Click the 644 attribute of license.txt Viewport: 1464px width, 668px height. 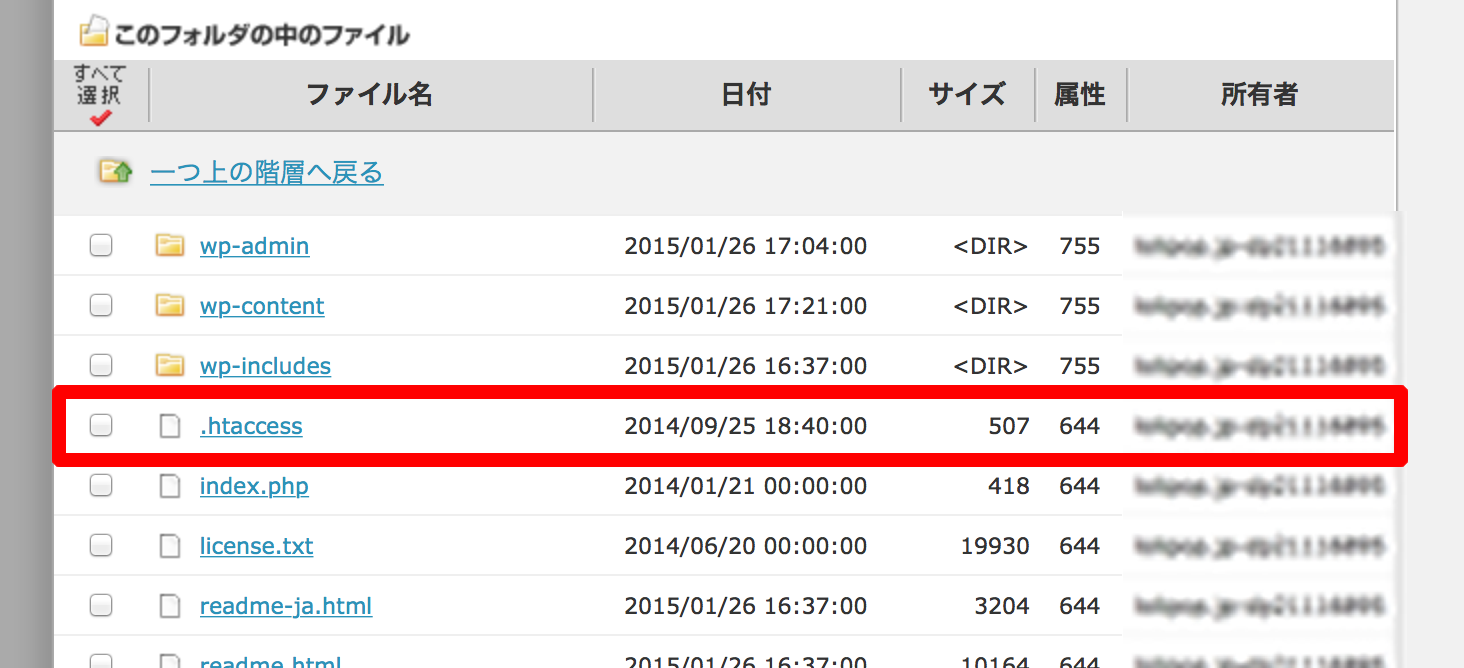[1080, 546]
